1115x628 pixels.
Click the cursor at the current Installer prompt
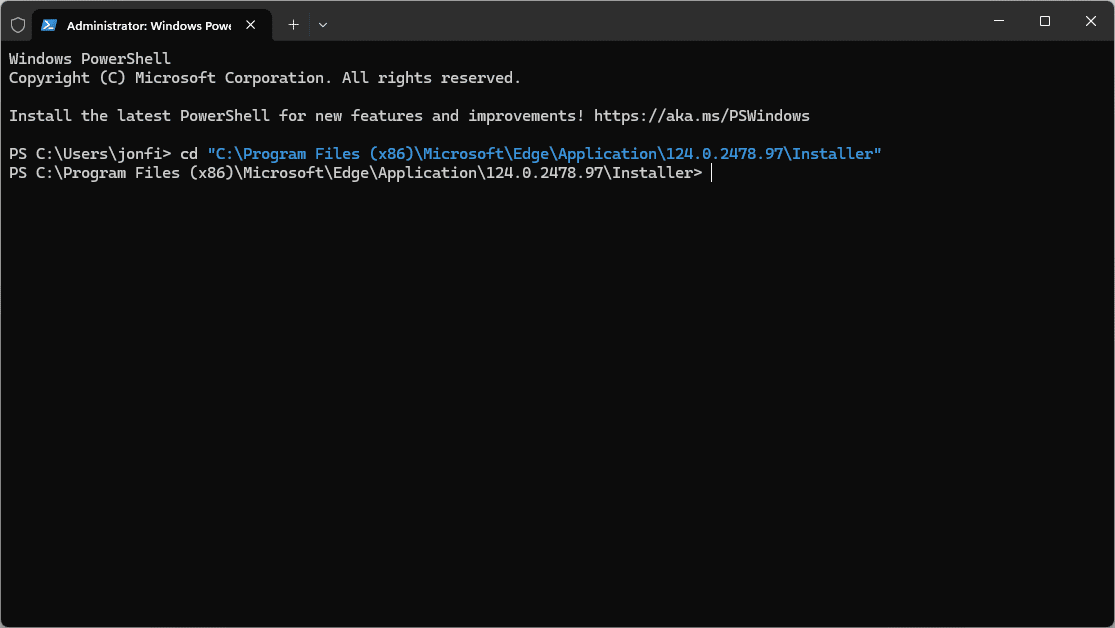click(711, 173)
